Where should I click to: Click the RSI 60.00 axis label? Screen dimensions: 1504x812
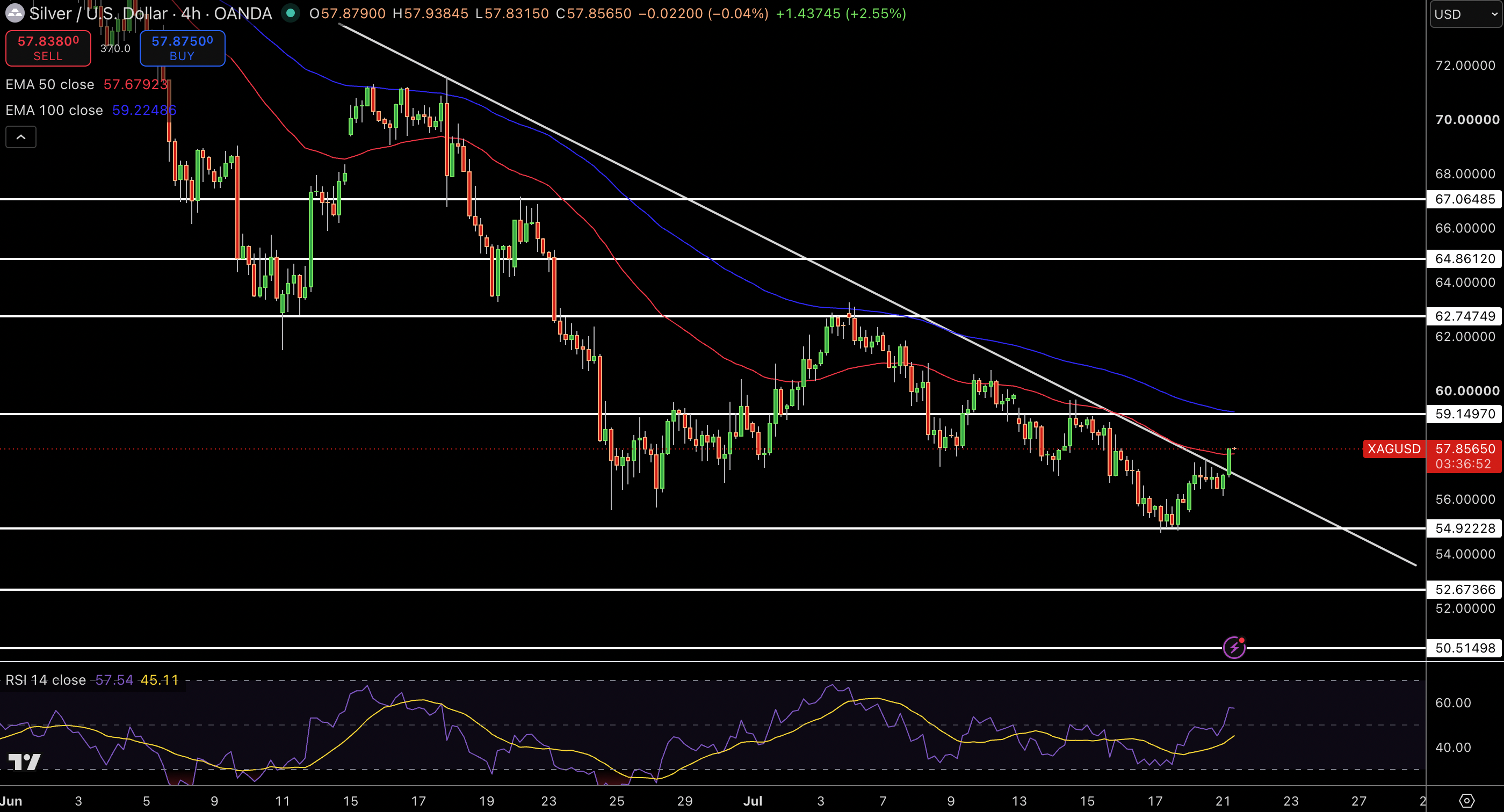(1453, 703)
